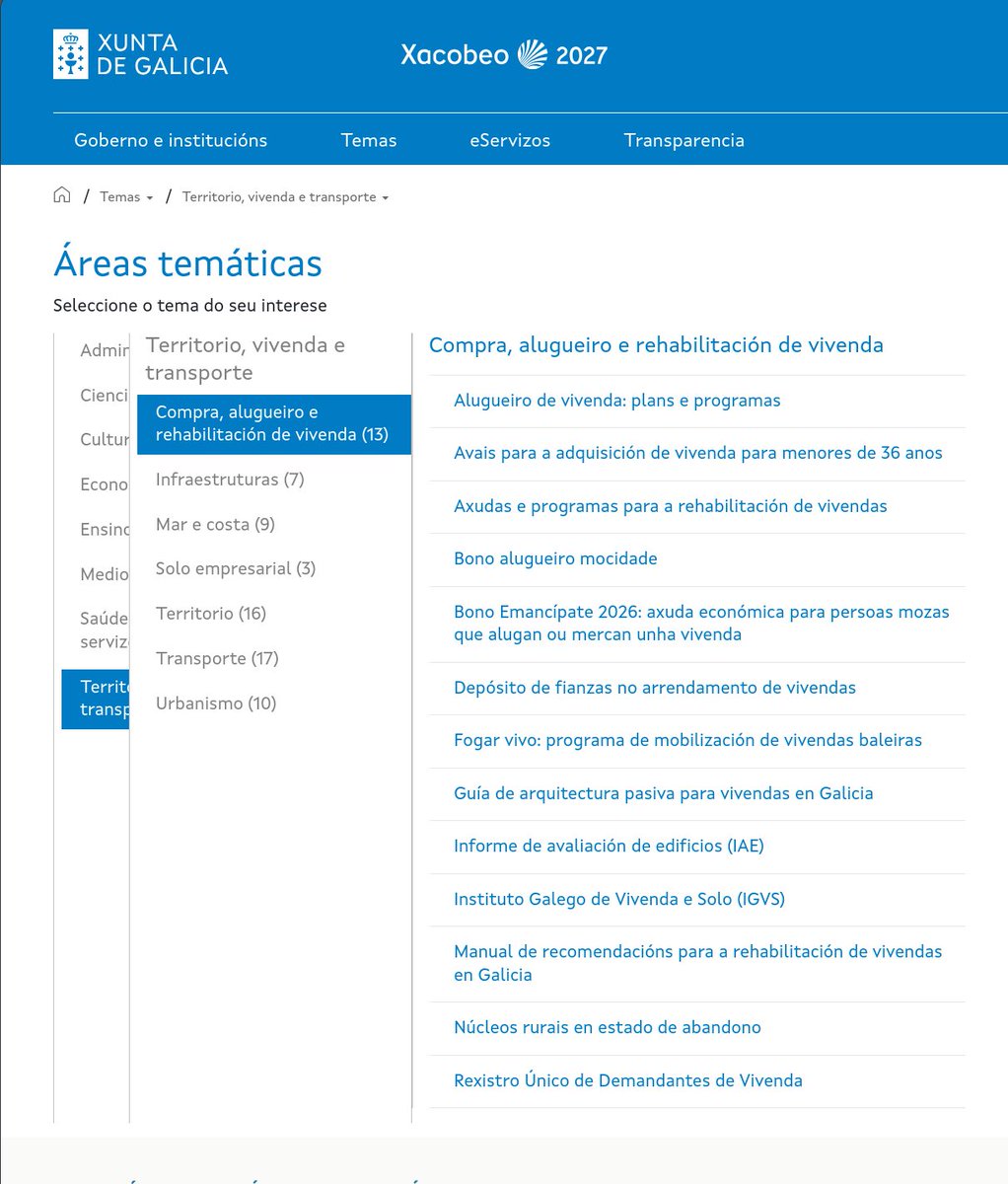This screenshot has height=1184, width=1008.
Task: Open the Temas main menu item
Action: tap(369, 140)
